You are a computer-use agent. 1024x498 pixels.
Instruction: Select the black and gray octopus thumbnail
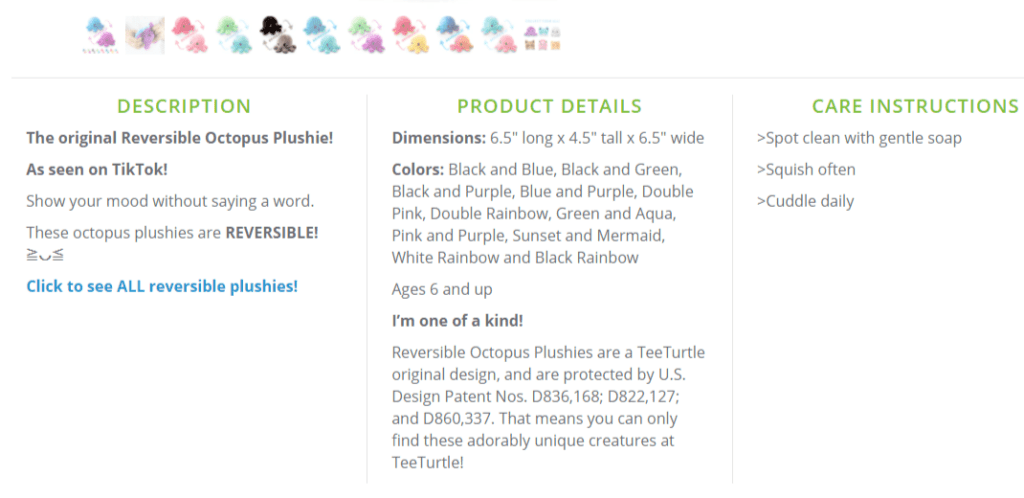coord(277,35)
